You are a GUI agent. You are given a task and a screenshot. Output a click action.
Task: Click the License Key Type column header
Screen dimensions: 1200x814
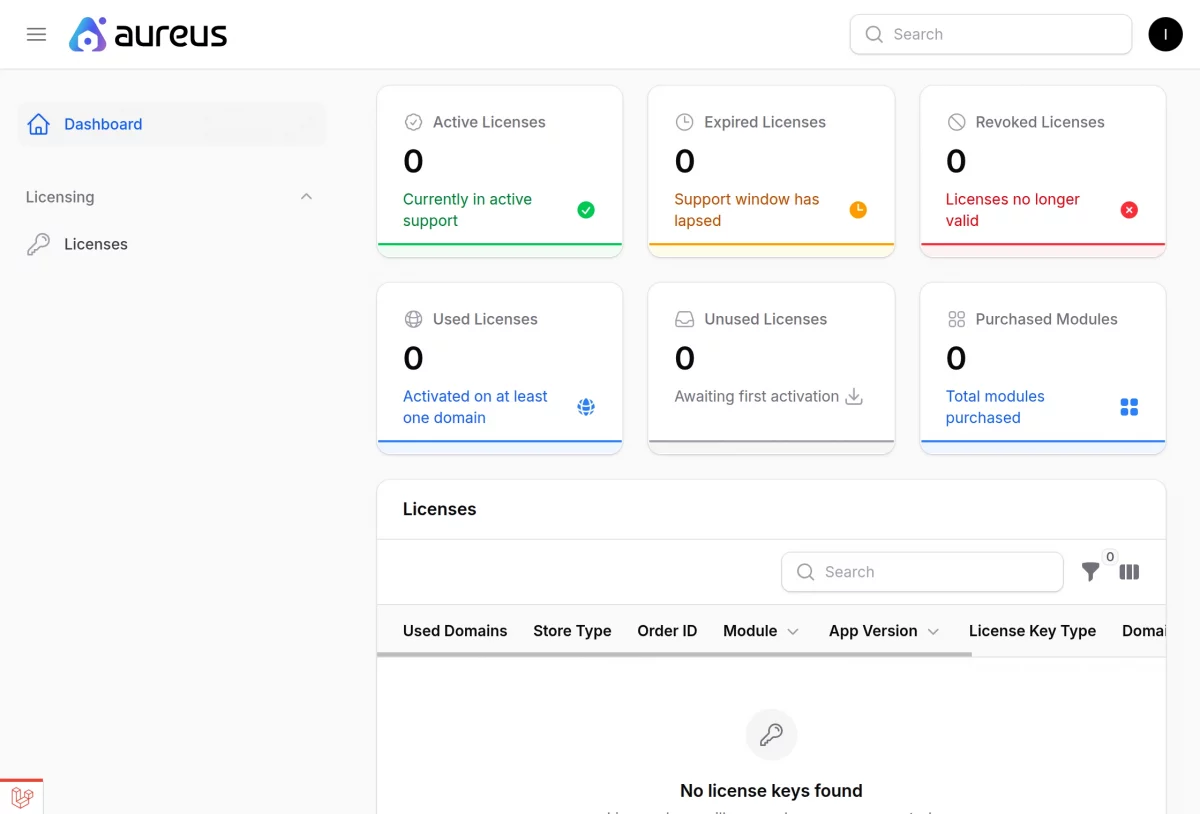point(1032,631)
